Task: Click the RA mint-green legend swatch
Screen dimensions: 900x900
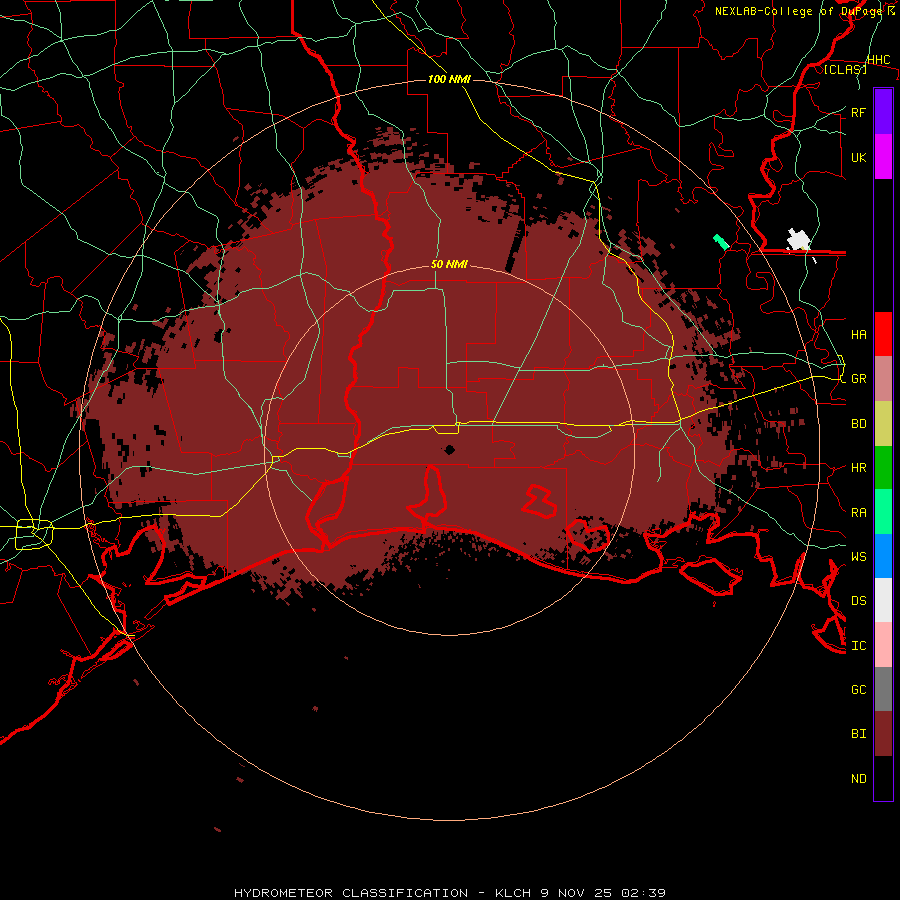Action: coord(883,512)
